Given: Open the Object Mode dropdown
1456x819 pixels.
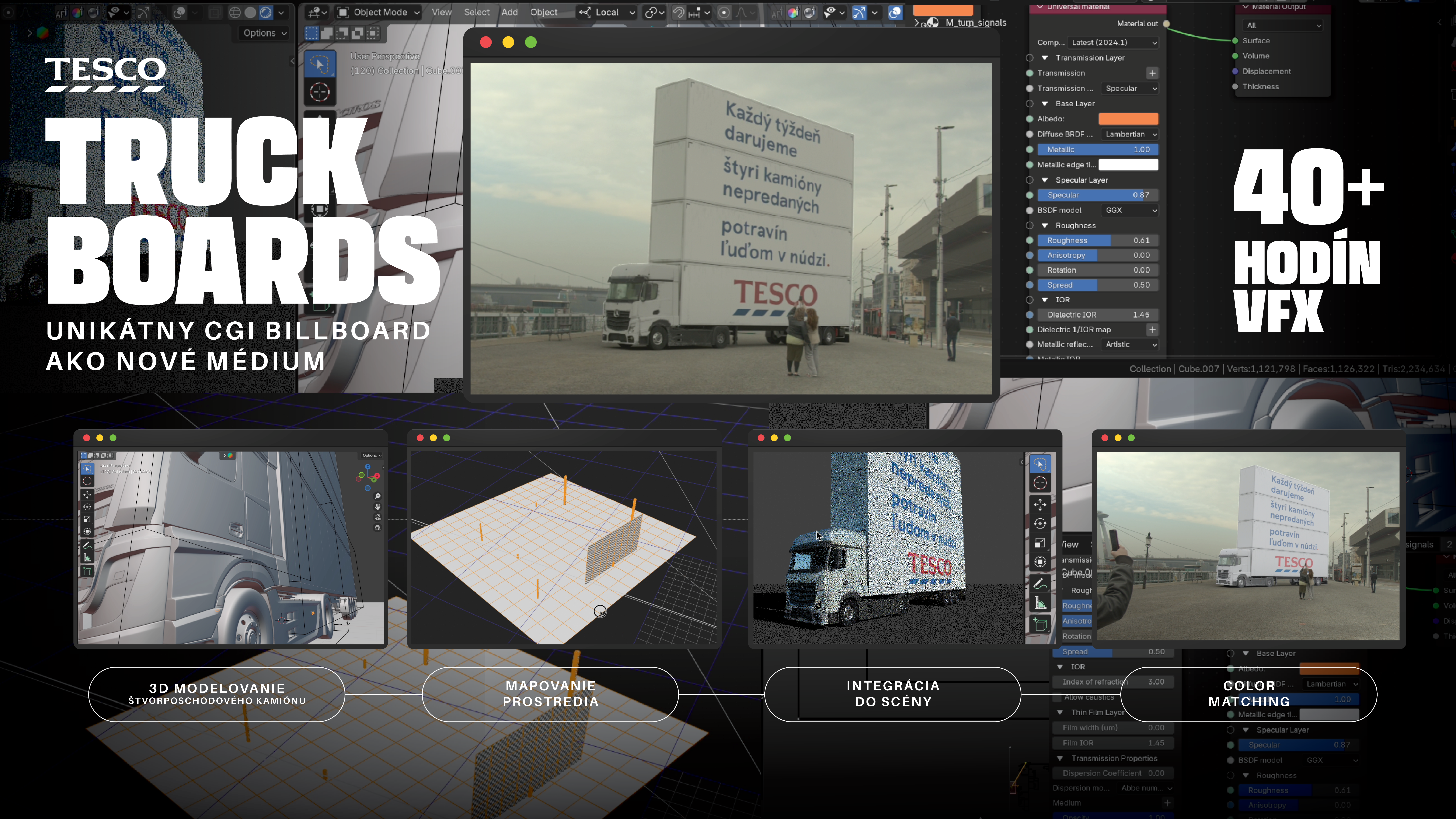Looking at the screenshot, I should pos(378,12).
